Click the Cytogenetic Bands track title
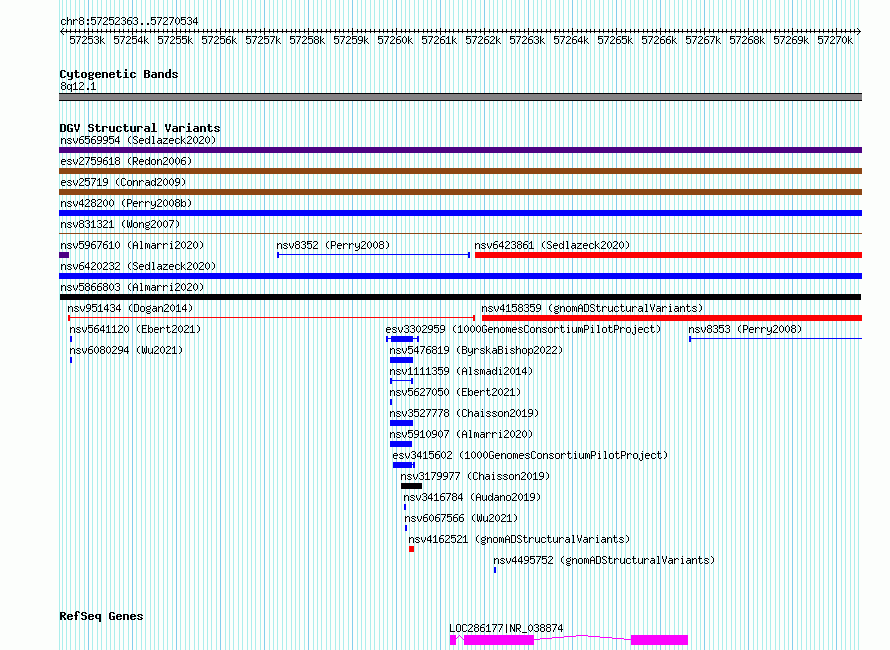The height and width of the screenshot is (650, 890). point(119,74)
